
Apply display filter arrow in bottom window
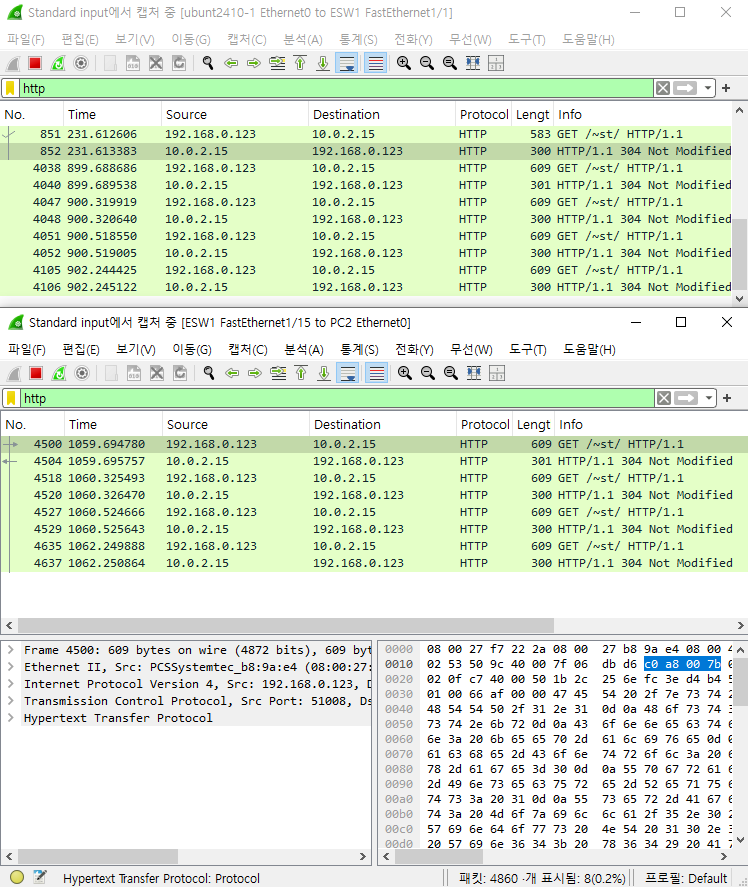[x=686, y=398]
